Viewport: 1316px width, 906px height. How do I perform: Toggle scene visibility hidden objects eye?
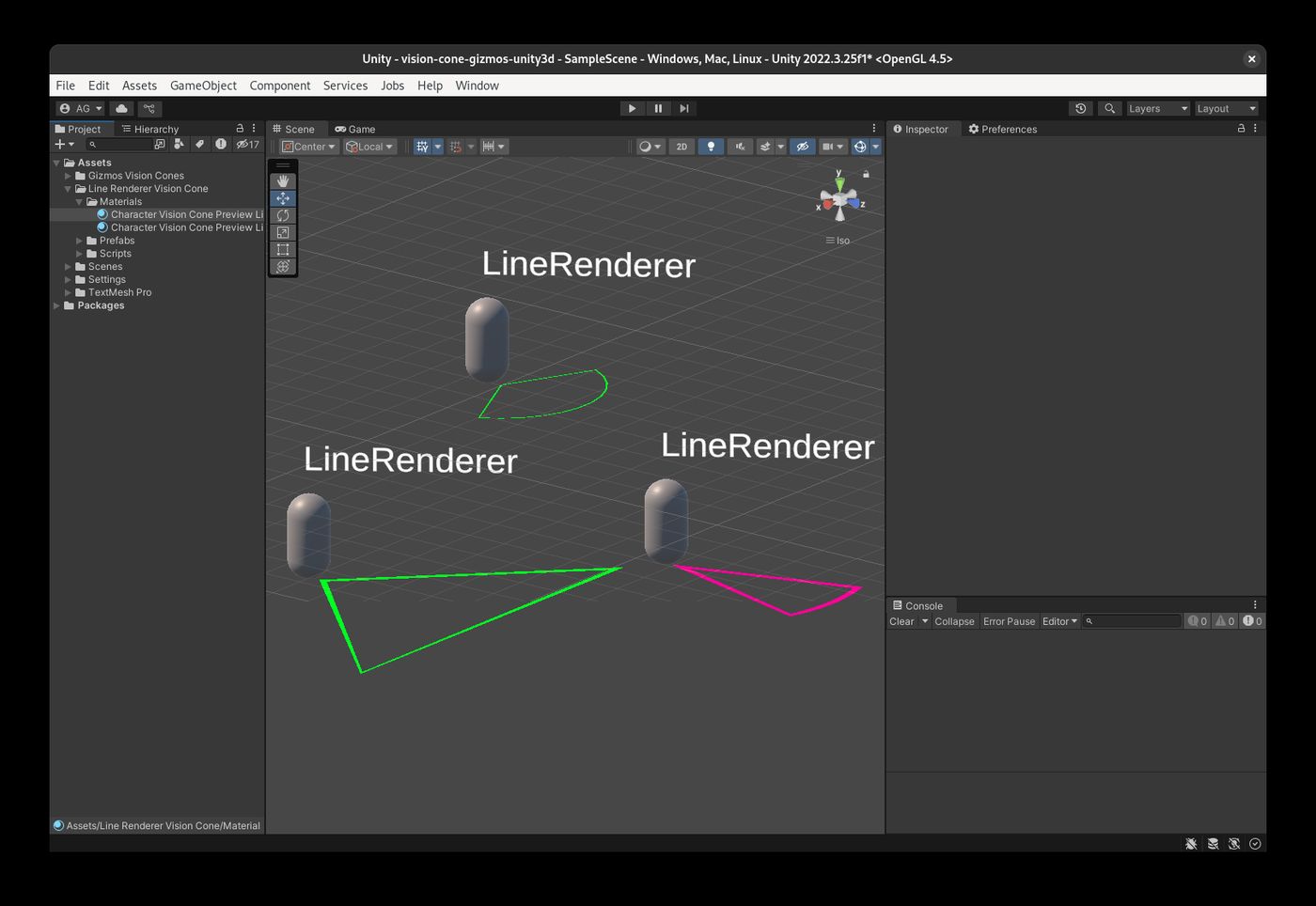[802, 147]
